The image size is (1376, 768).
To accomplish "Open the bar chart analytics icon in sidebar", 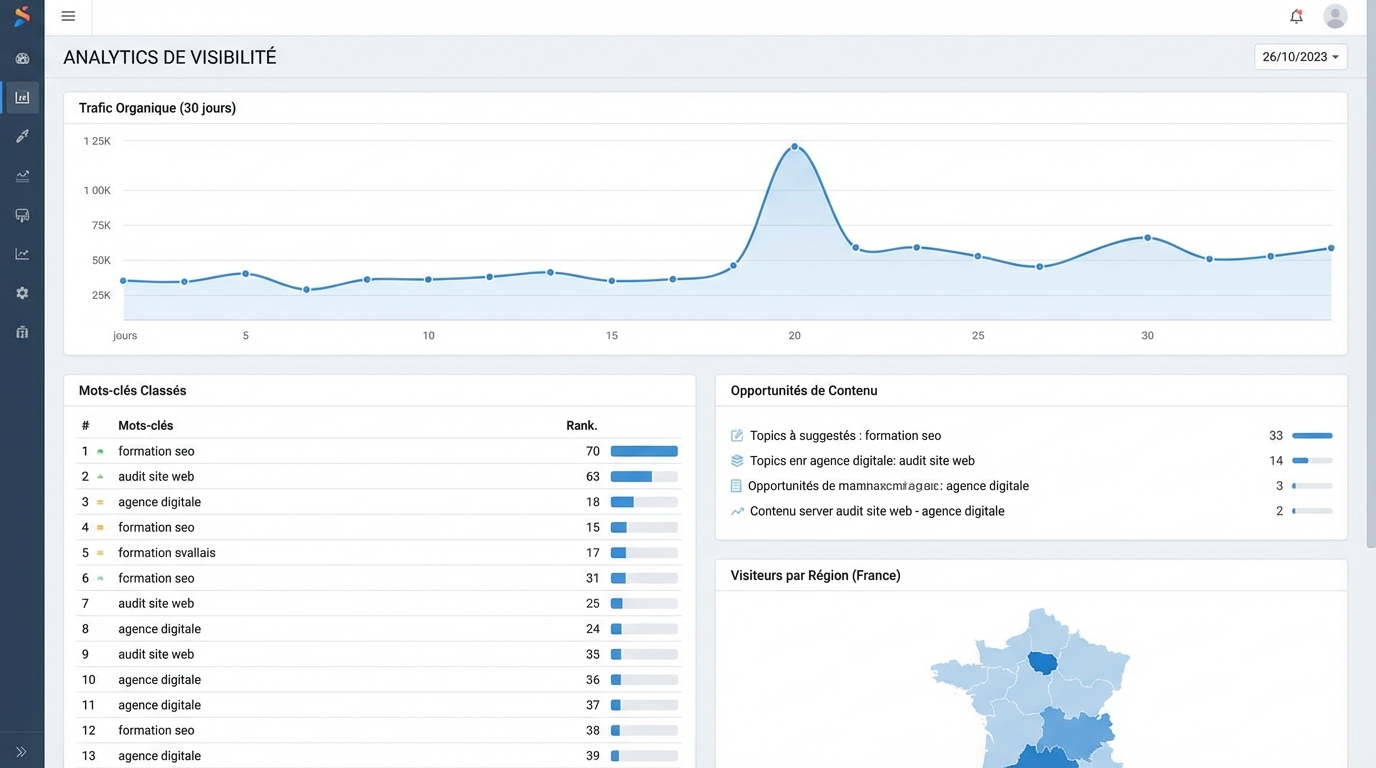I will (22, 97).
